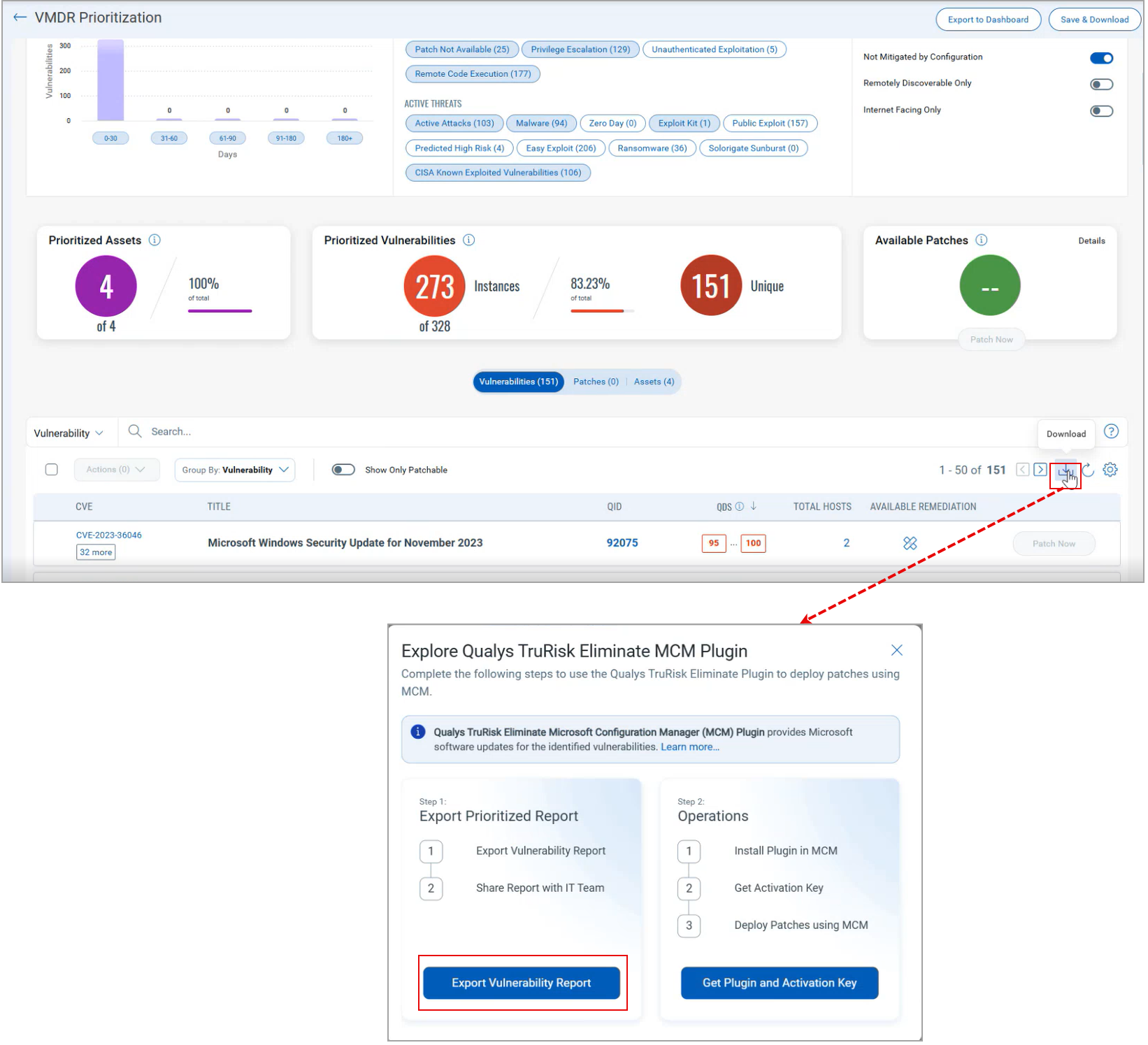The image size is (1148, 1045).
Task: Close the Explore Qualys TruRisk Eliminate dialog
Action: tap(897, 651)
